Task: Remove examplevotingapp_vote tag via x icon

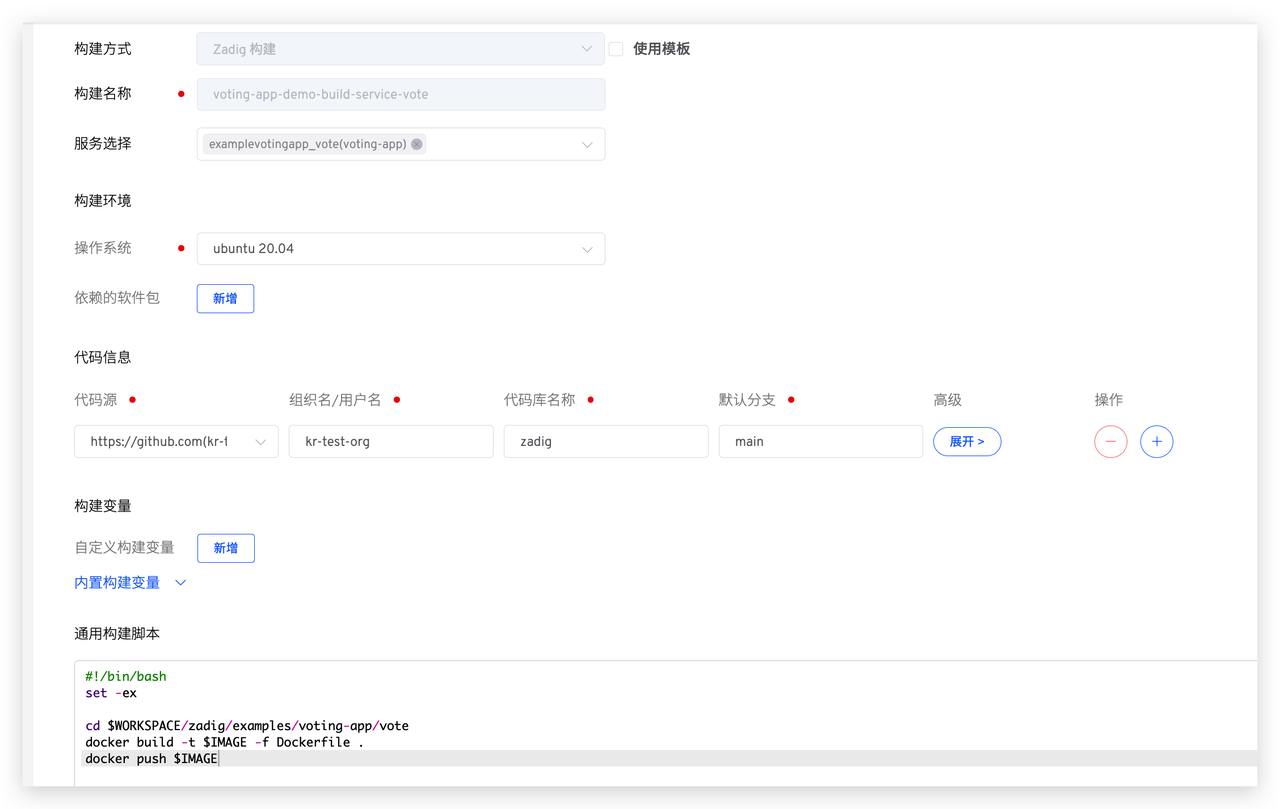Action: coord(417,144)
